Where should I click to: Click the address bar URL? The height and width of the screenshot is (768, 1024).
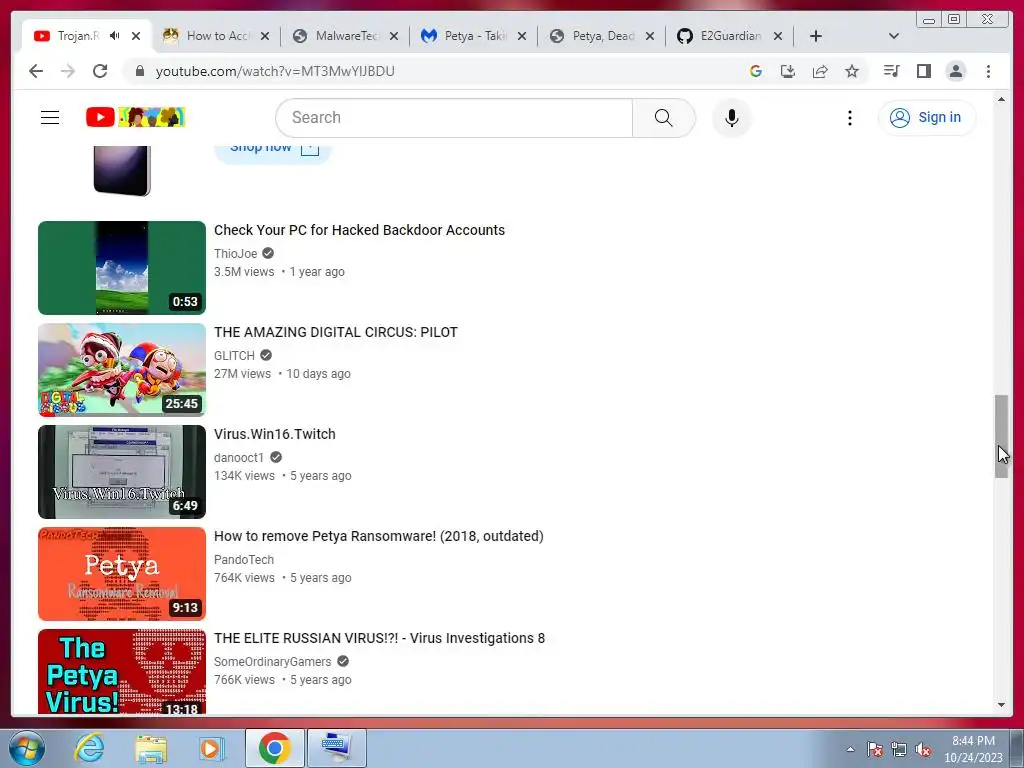[275, 71]
